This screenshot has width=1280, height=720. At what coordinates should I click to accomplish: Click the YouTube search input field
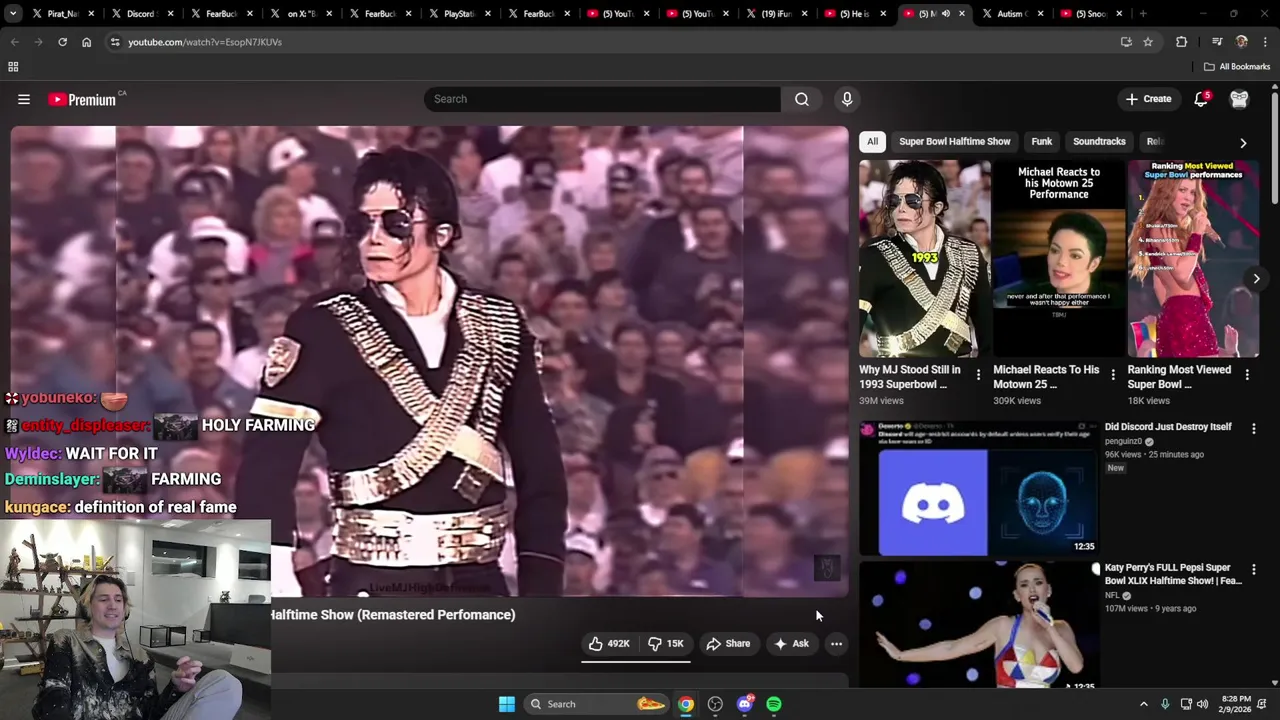[x=602, y=99]
